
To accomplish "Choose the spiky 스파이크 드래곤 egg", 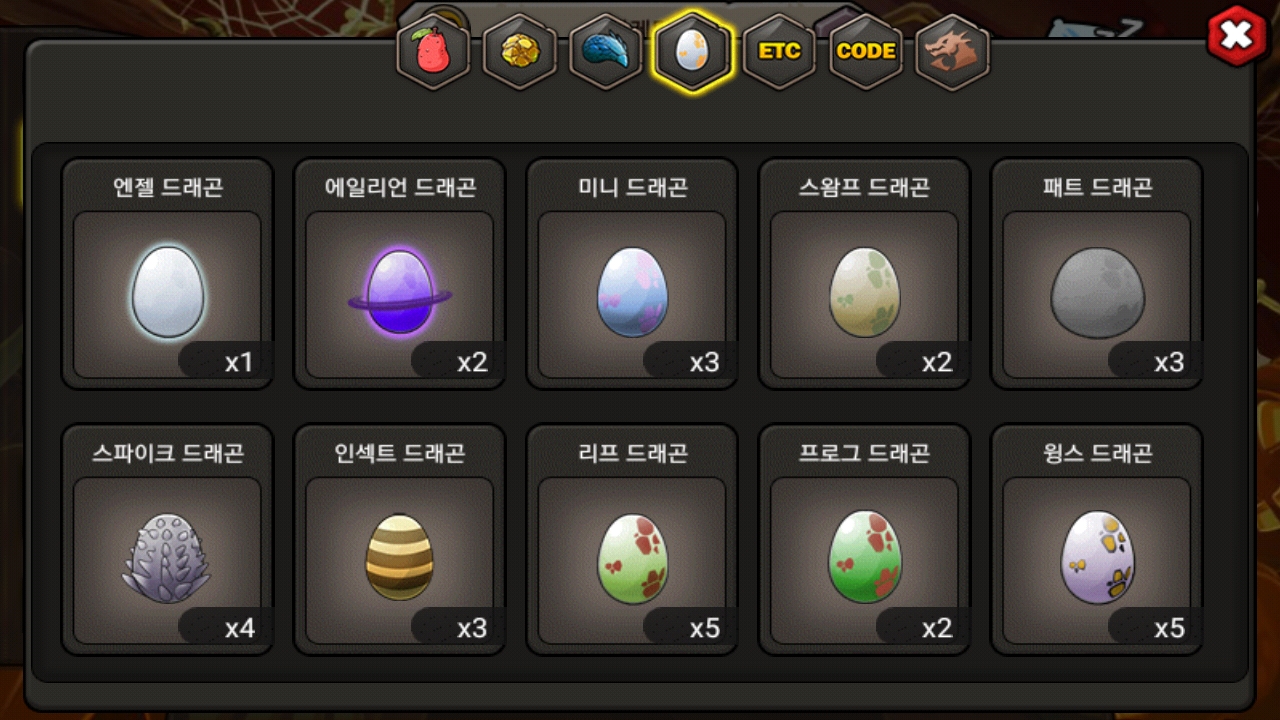I will click(167, 558).
